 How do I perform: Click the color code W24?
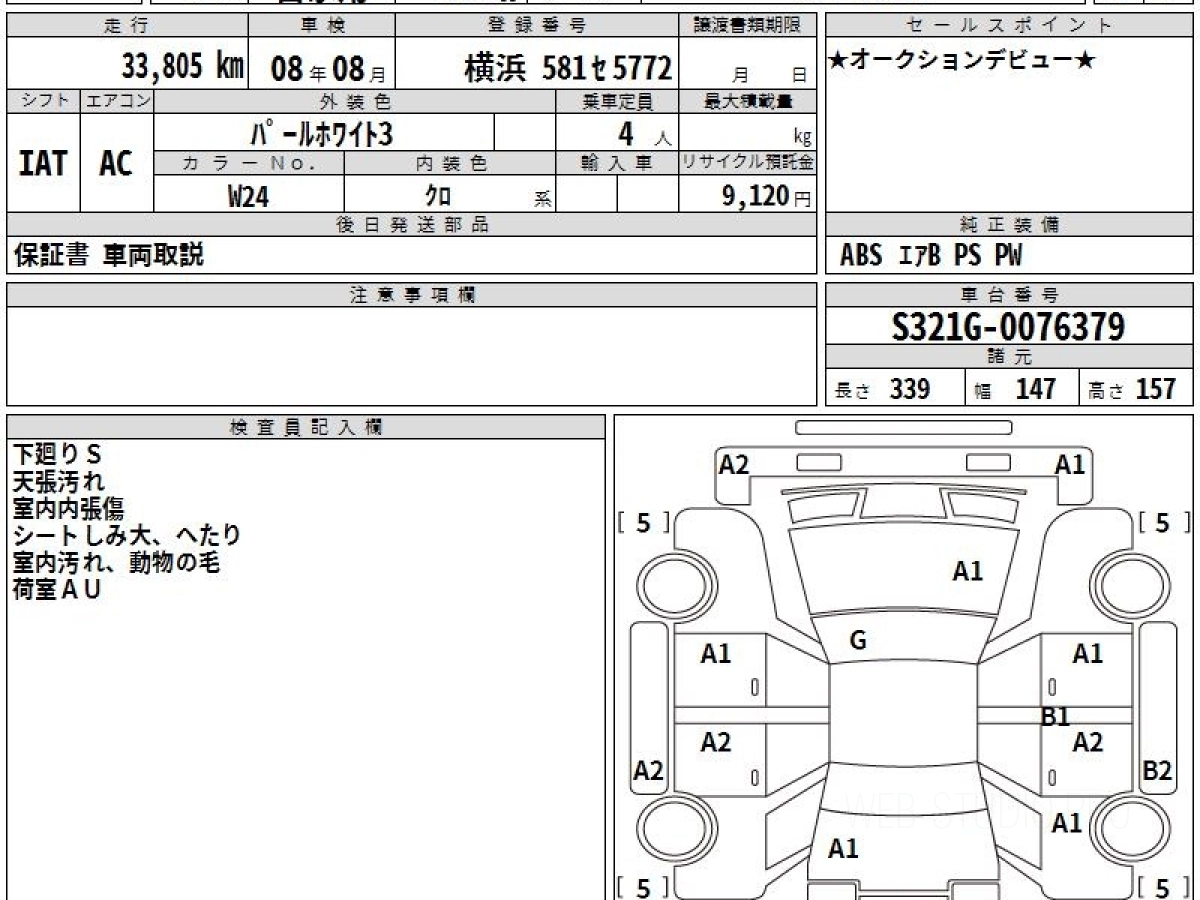click(248, 196)
